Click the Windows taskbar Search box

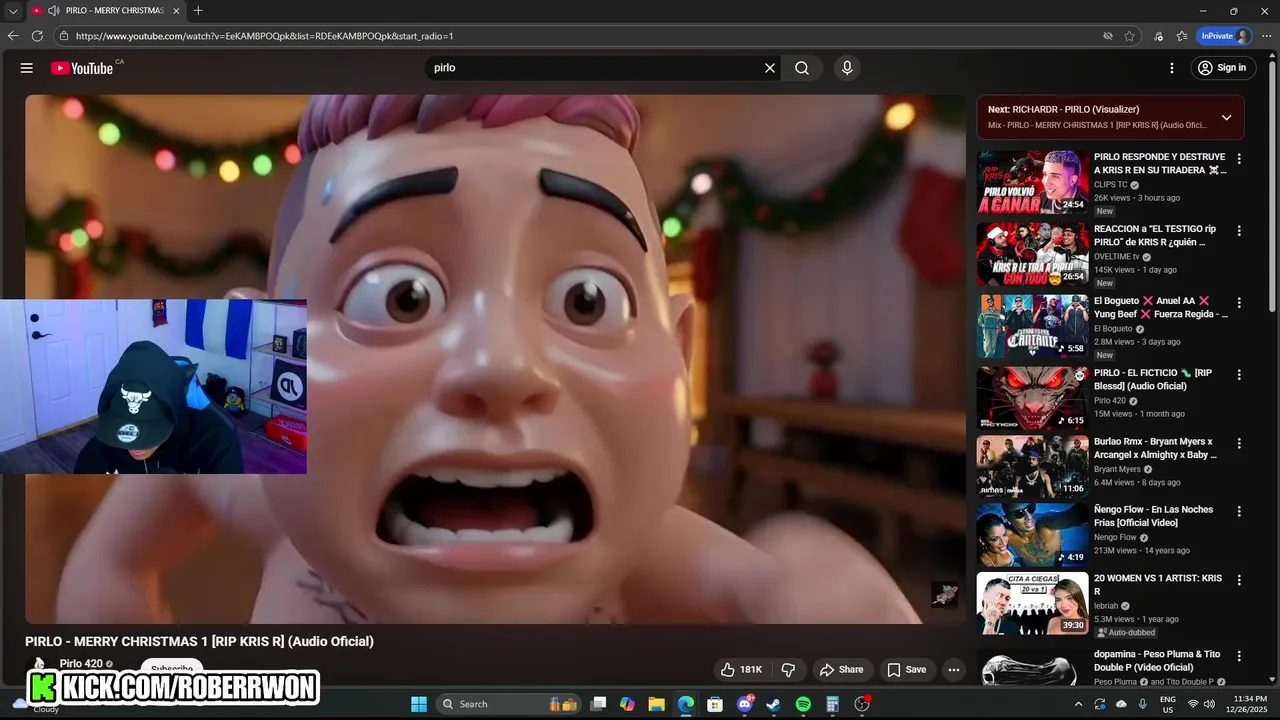[508, 704]
